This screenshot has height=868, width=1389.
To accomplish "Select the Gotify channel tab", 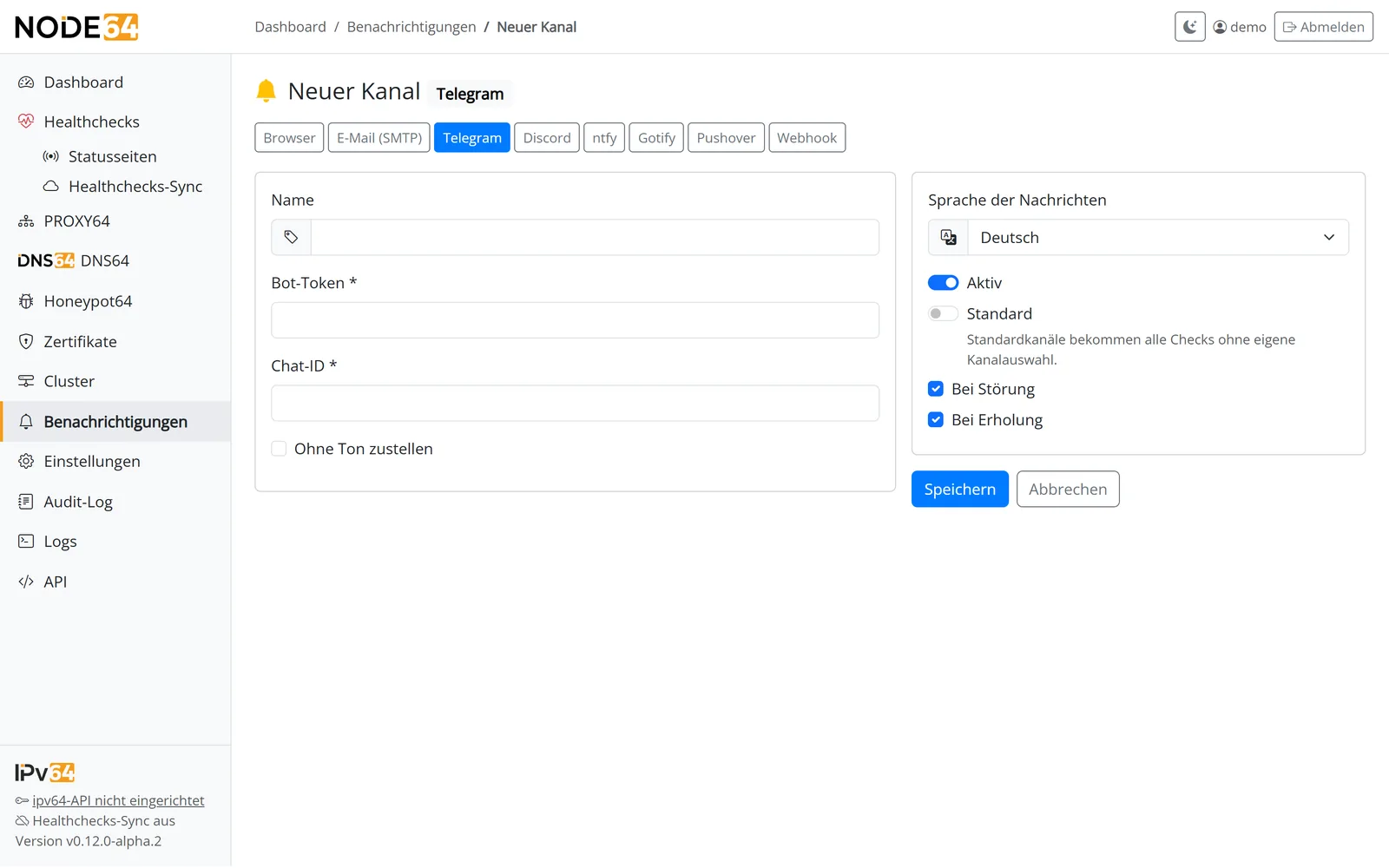I will [x=656, y=137].
